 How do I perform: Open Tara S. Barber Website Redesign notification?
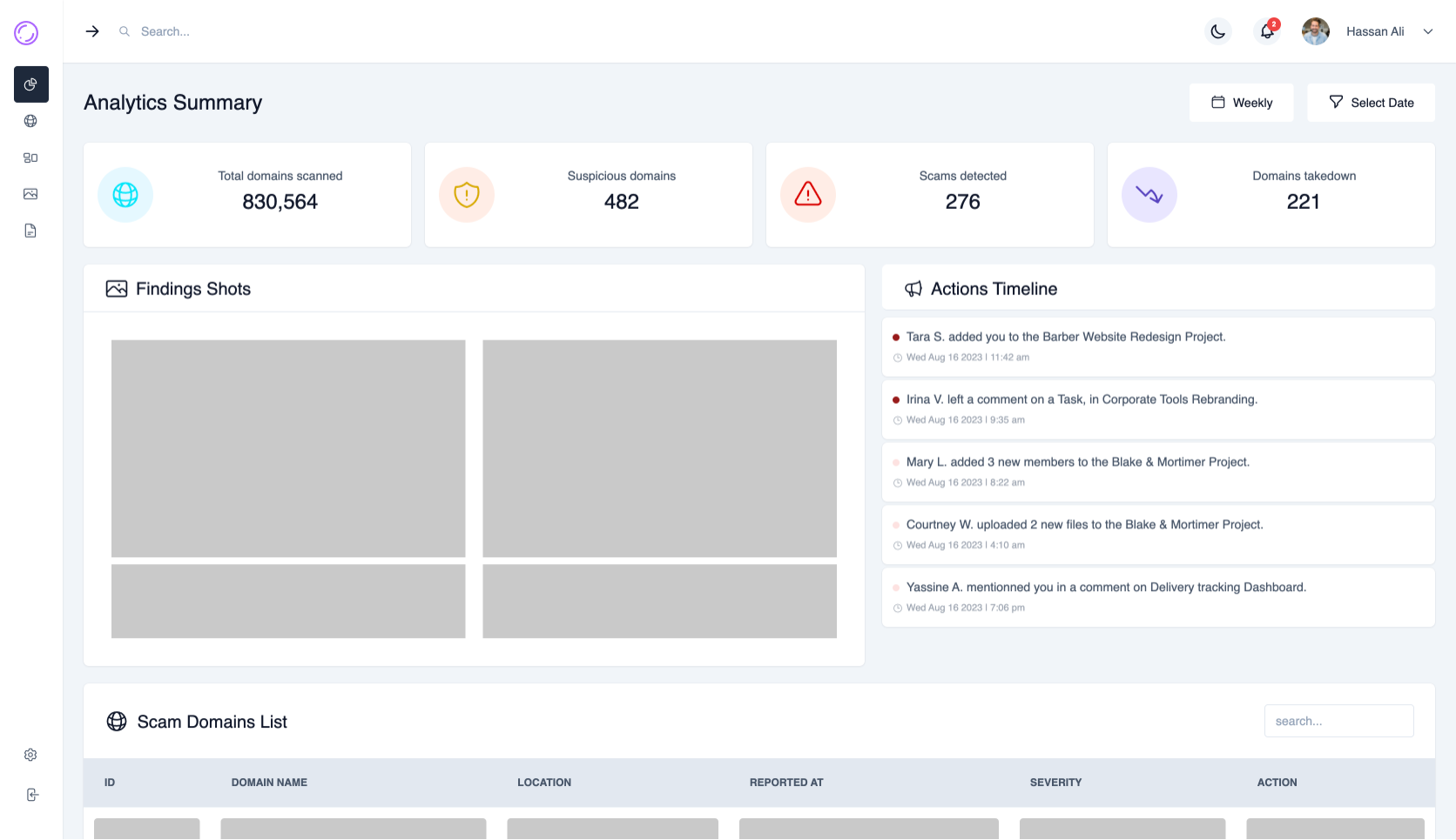[1065, 336]
